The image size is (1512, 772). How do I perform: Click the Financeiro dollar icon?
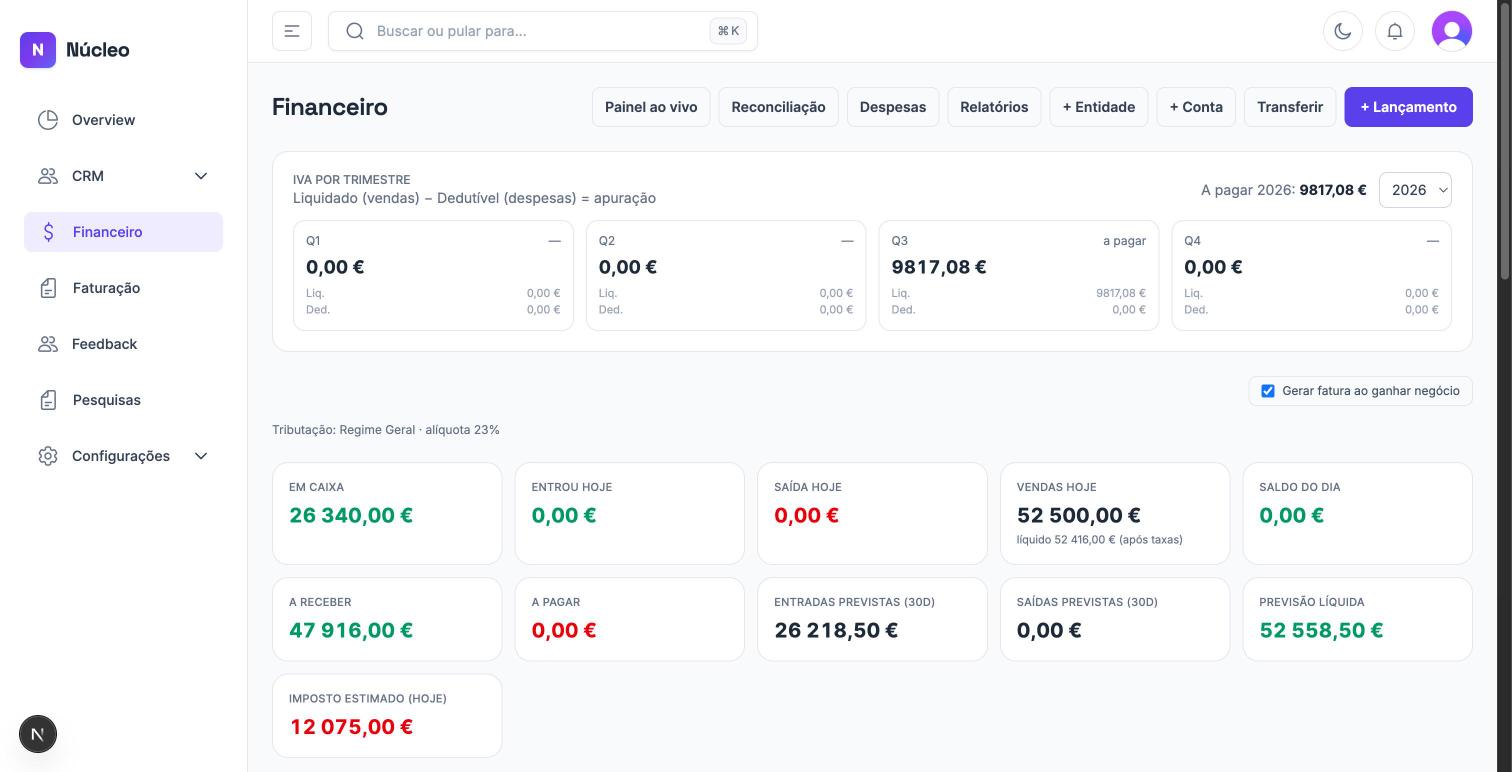[x=49, y=232]
